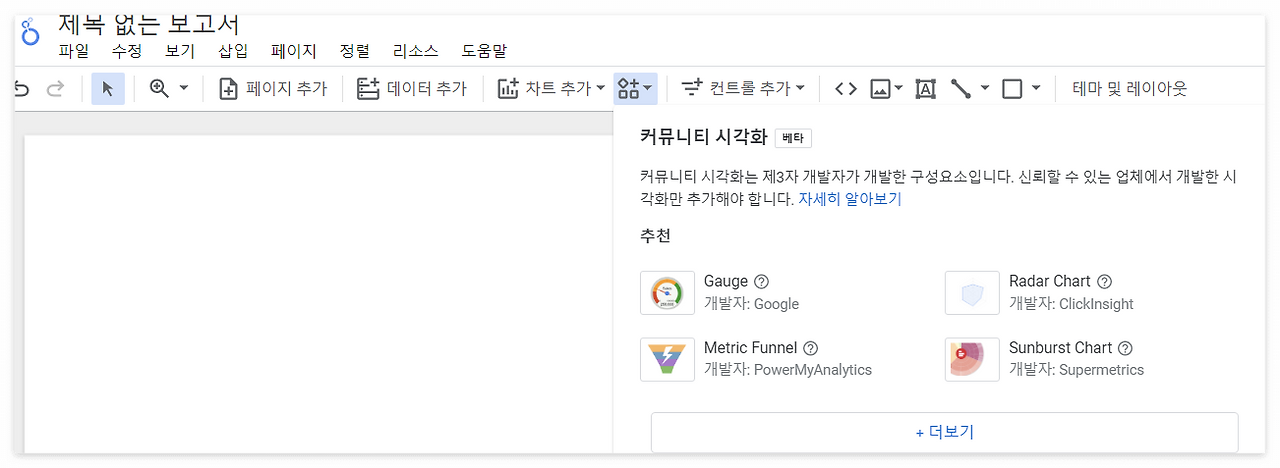Click the Metric Funnel name label
1280x468 pixels.
pyautogui.click(x=751, y=348)
